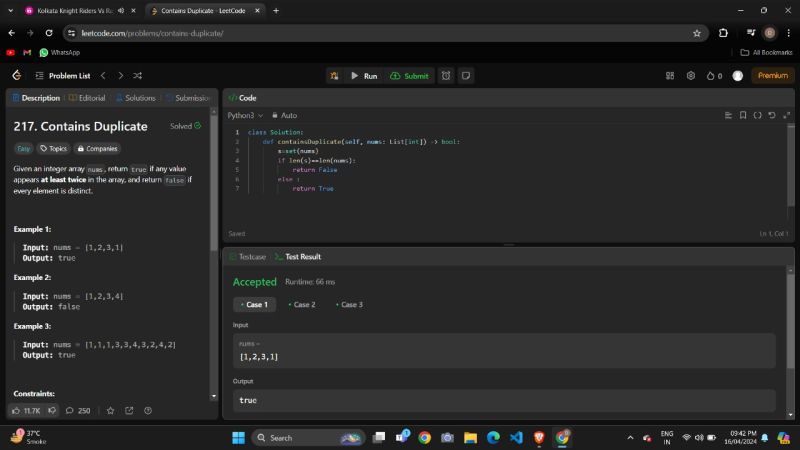Viewport: 800px width, 450px height.
Task: Click the bookmark icon in code editor toolbar
Action: click(743, 115)
